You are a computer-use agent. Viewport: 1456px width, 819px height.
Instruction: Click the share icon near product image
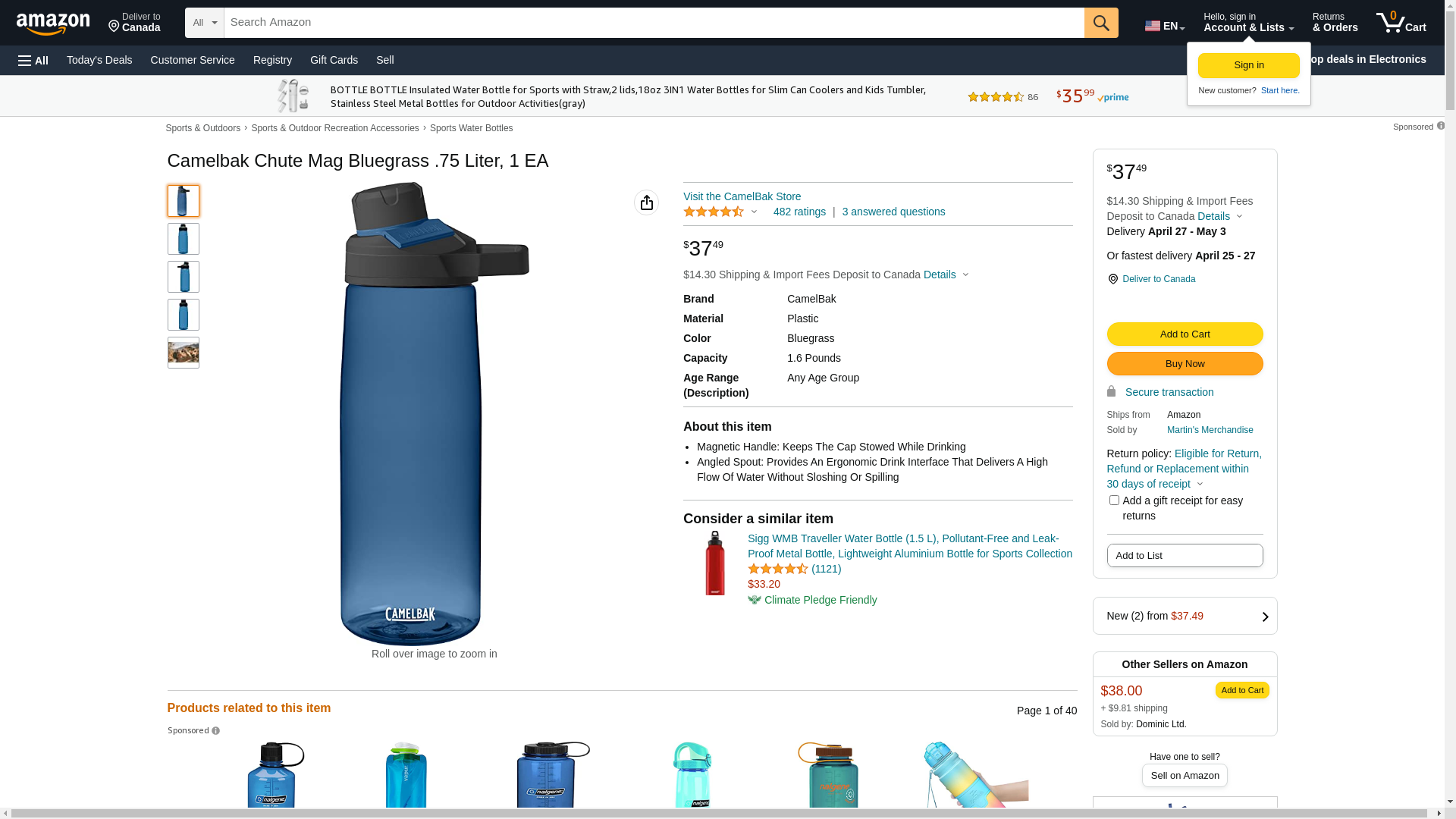[646, 202]
